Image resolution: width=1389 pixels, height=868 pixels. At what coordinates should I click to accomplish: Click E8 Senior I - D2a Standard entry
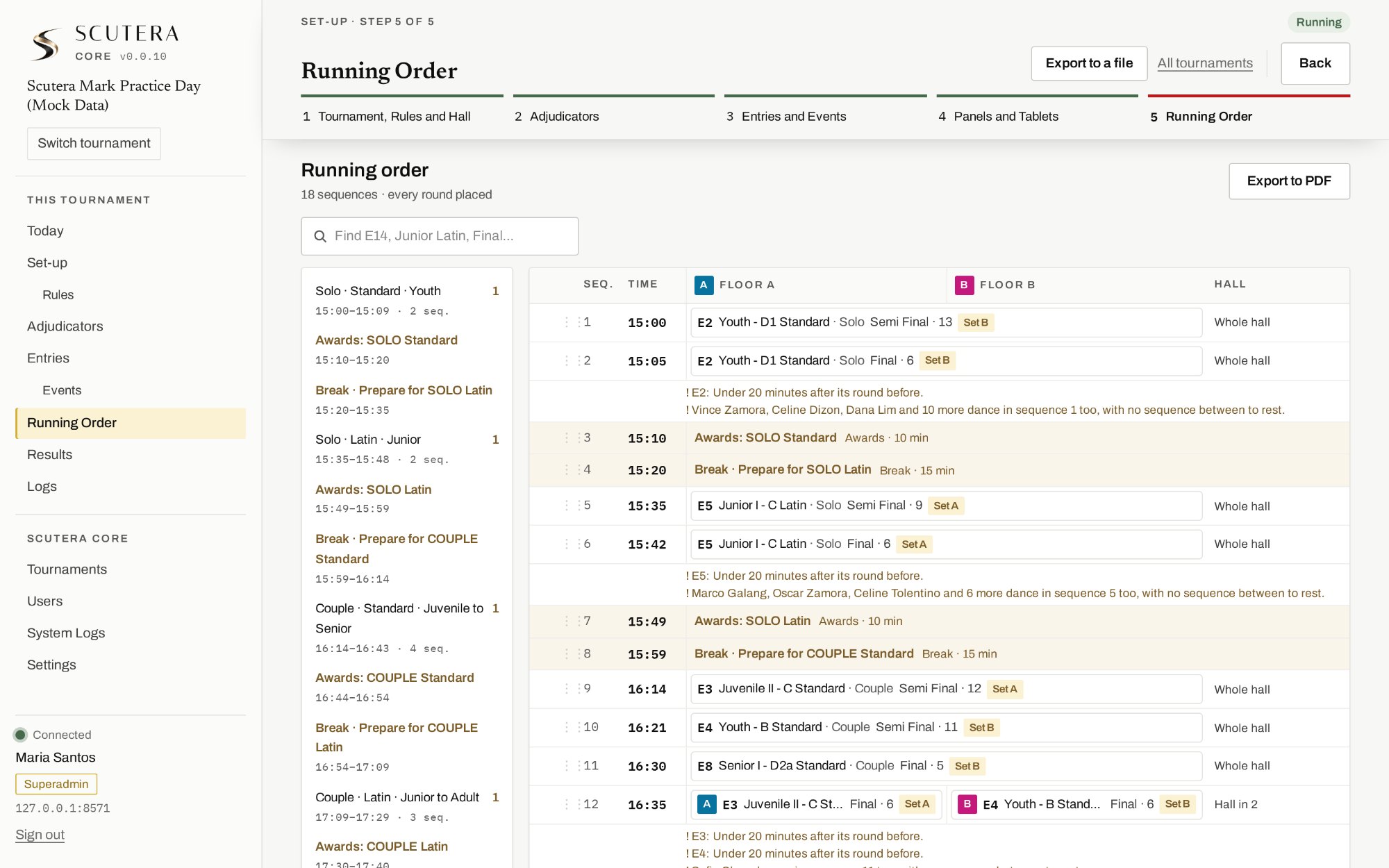click(946, 766)
